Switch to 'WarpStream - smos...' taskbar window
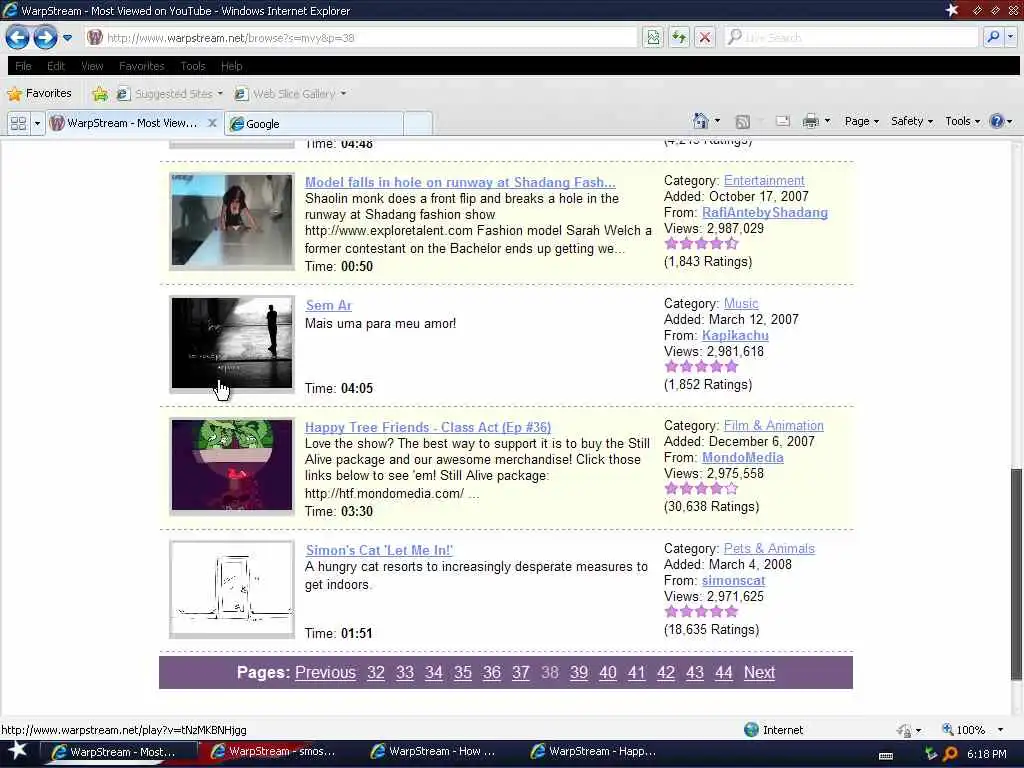The image size is (1024, 768). 274,752
